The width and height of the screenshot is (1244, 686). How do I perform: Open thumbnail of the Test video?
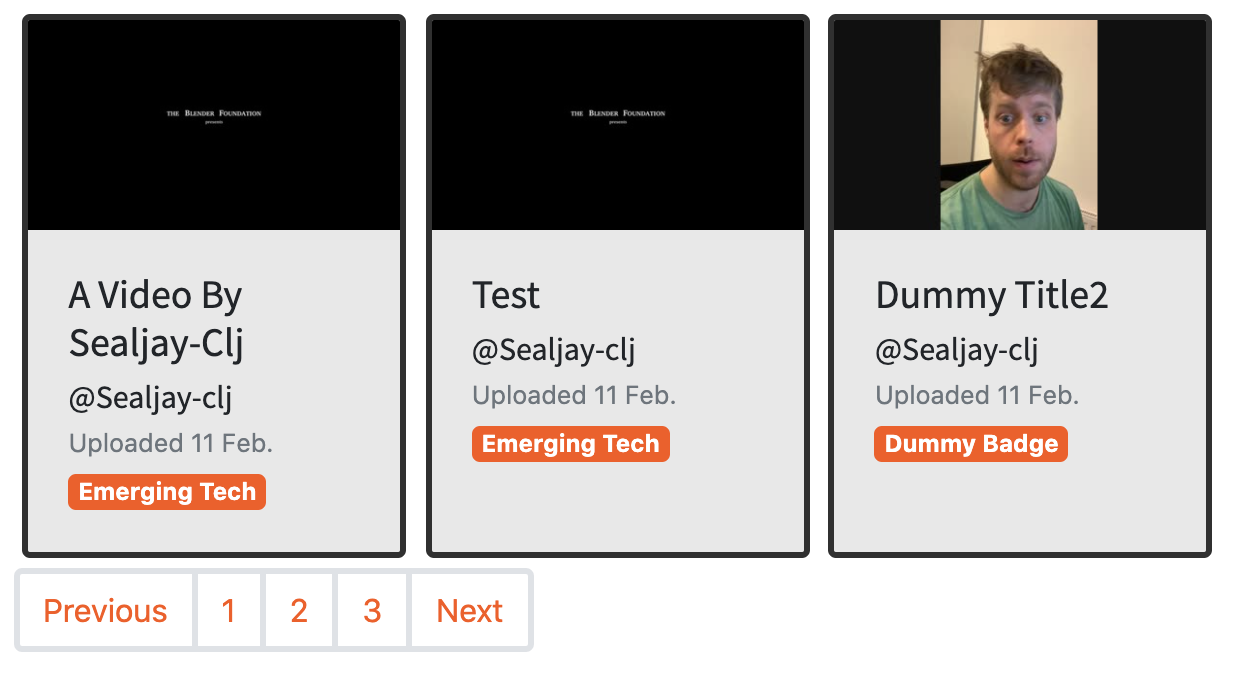pos(618,125)
